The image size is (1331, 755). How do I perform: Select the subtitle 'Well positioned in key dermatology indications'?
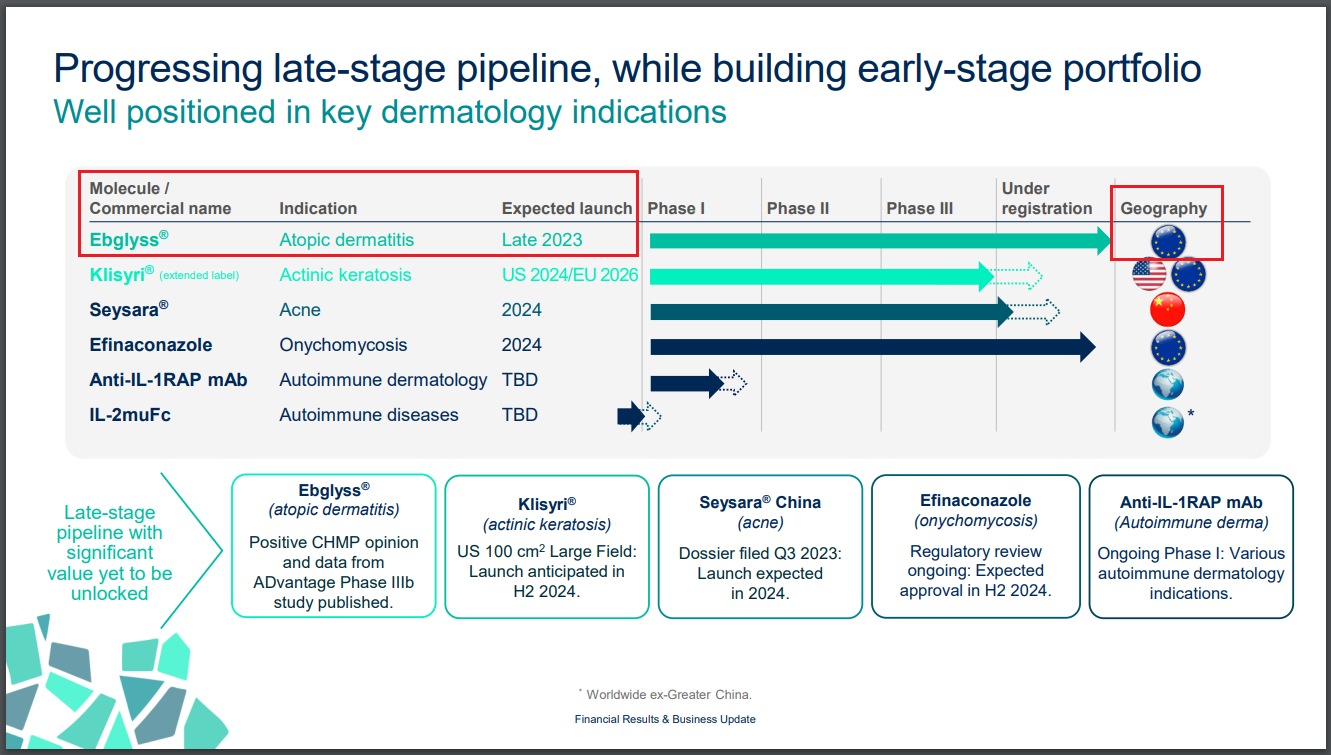pos(390,111)
